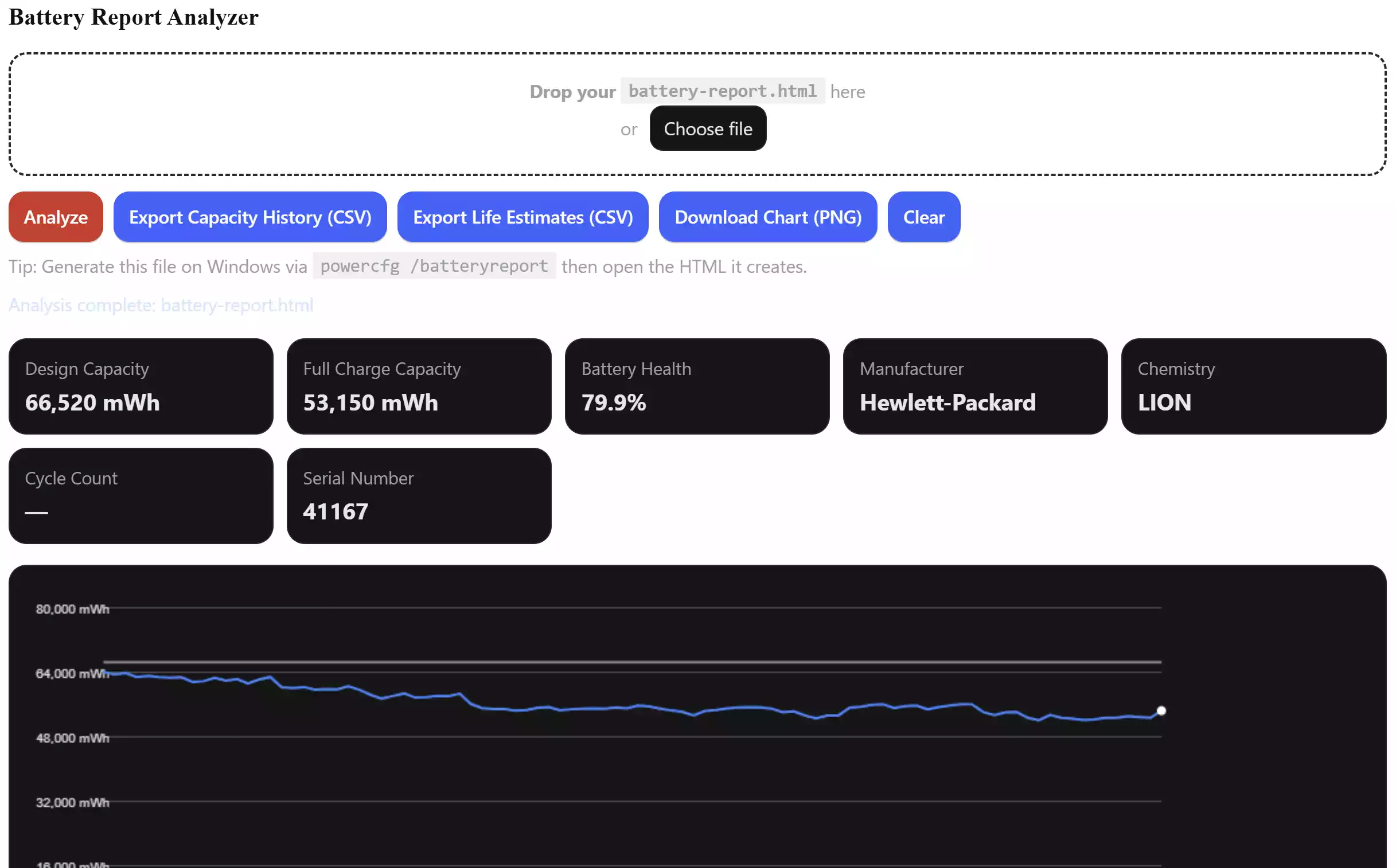Click the 64,000 mWh axis label
This screenshot has width=1396, height=868.
pyautogui.click(x=72, y=674)
